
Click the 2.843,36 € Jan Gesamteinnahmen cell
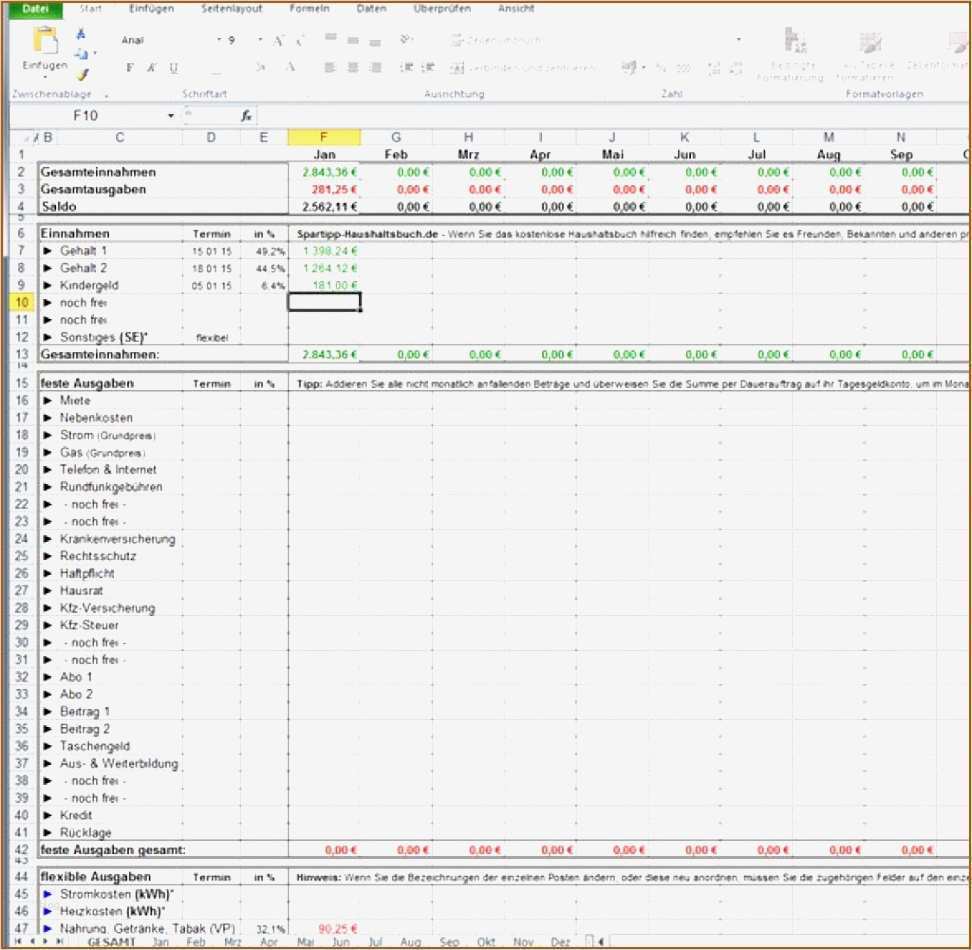pyautogui.click(x=324, y=172)
